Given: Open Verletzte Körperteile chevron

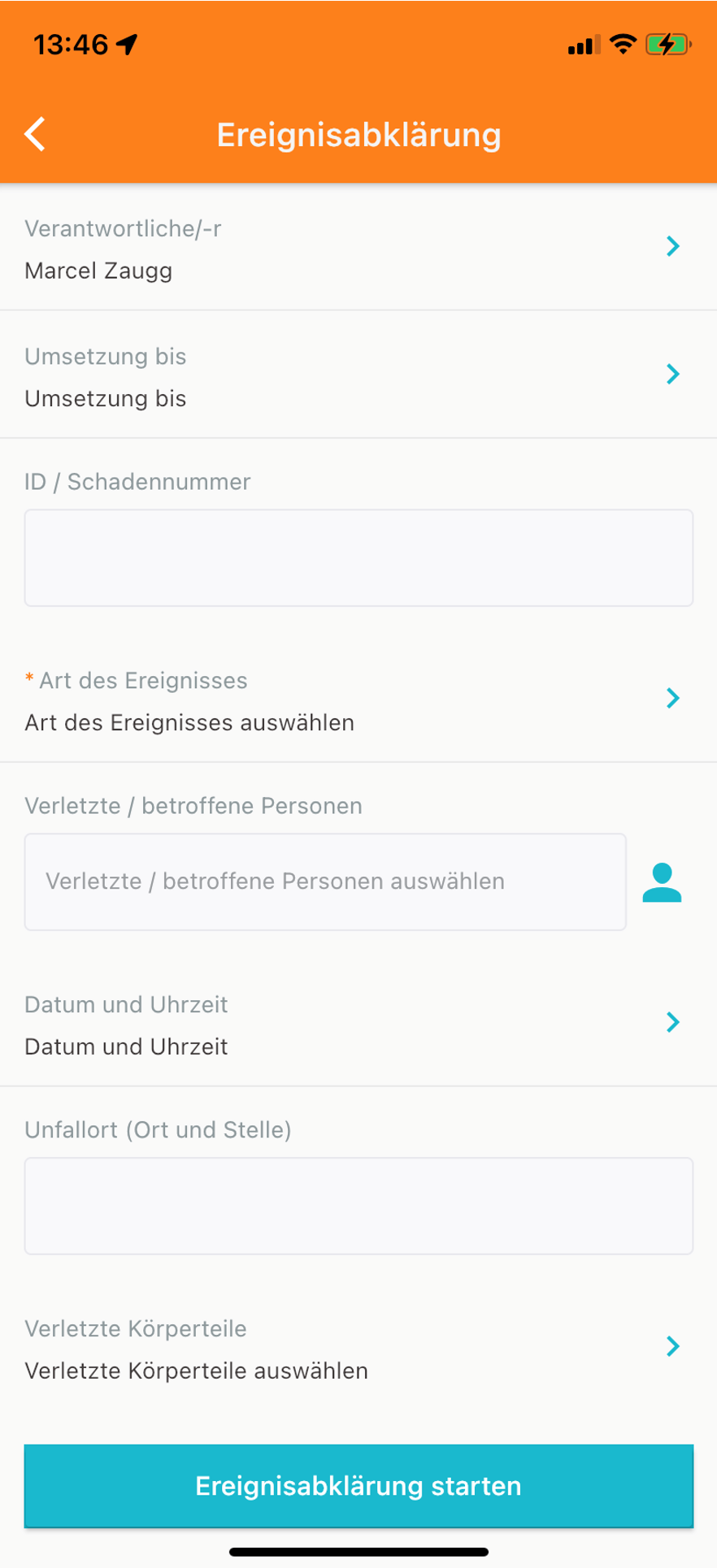Looking at the screenshot, I should click(672, 1346).
